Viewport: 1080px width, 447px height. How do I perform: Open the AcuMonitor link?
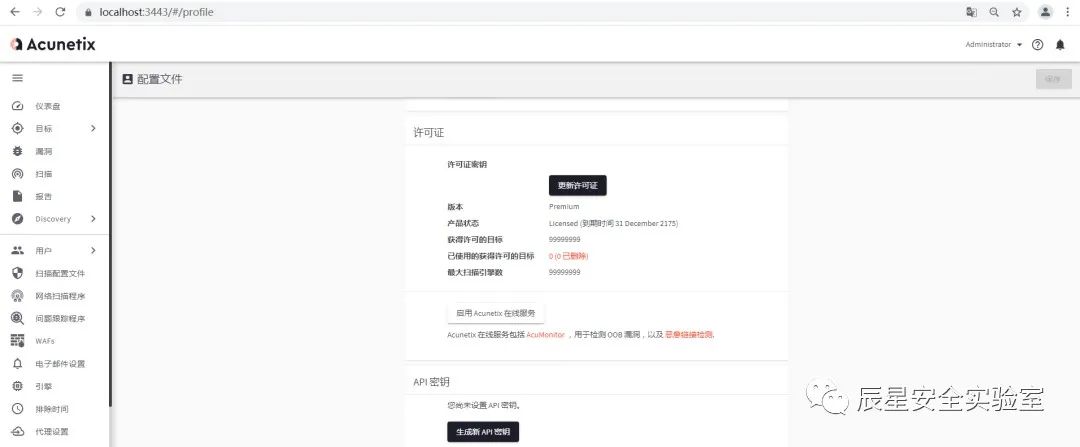(x=546, y=335)
